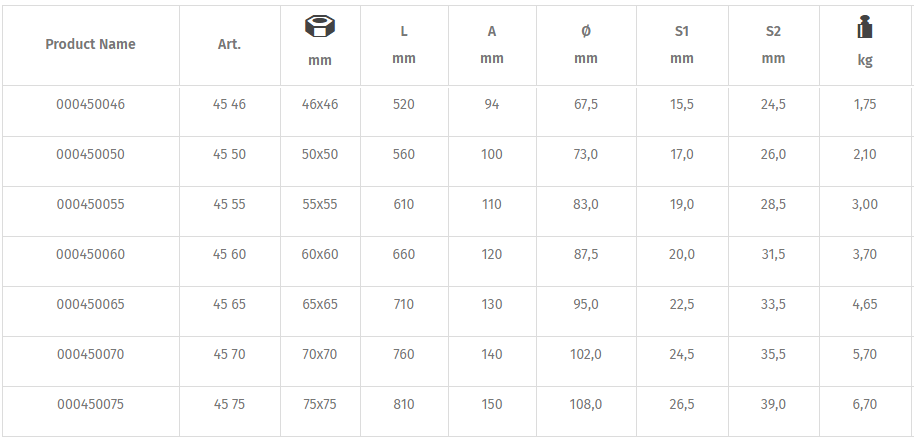Image resolution: width=914 pixels, height=440 pixels.
Task: Select product 000450065
Action: 90,304
